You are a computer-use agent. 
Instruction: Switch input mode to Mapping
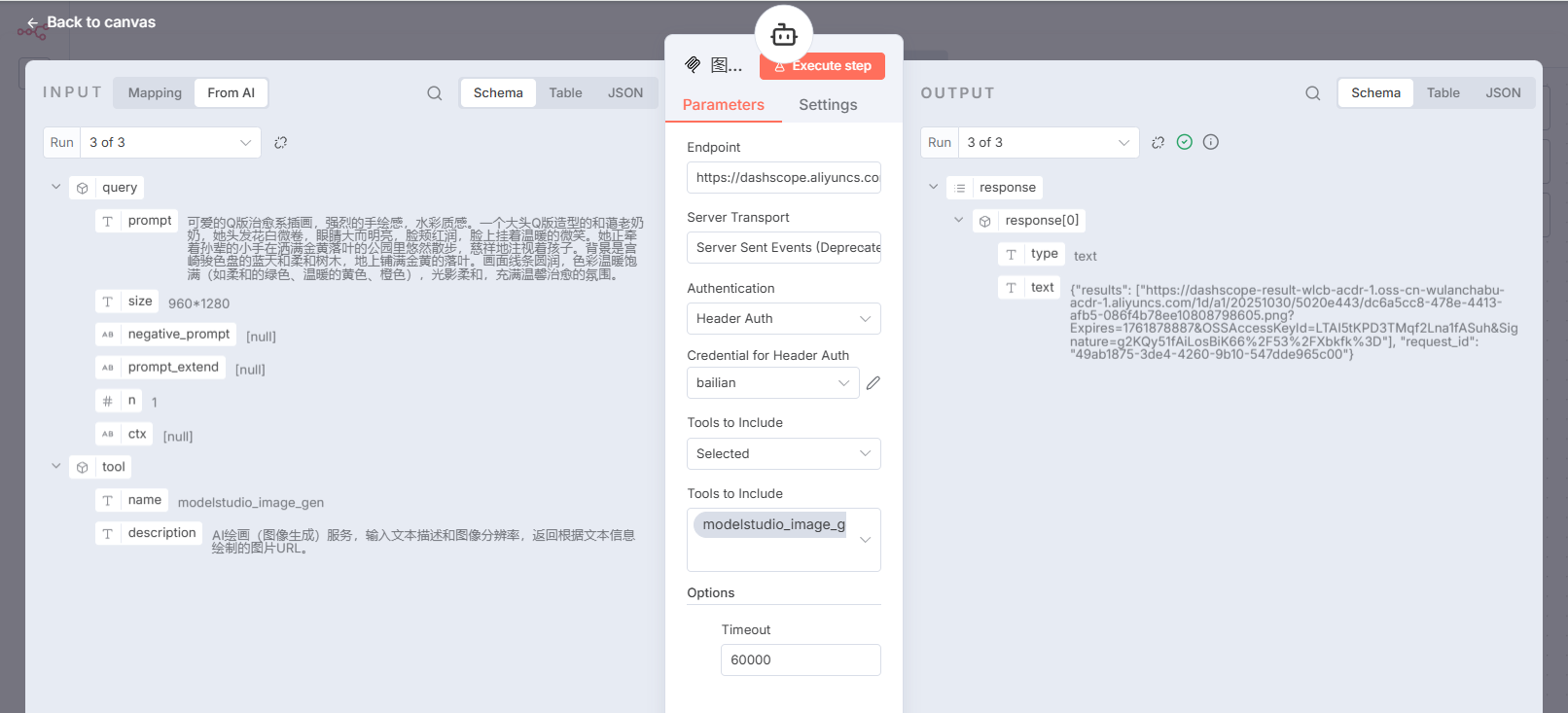155,93
